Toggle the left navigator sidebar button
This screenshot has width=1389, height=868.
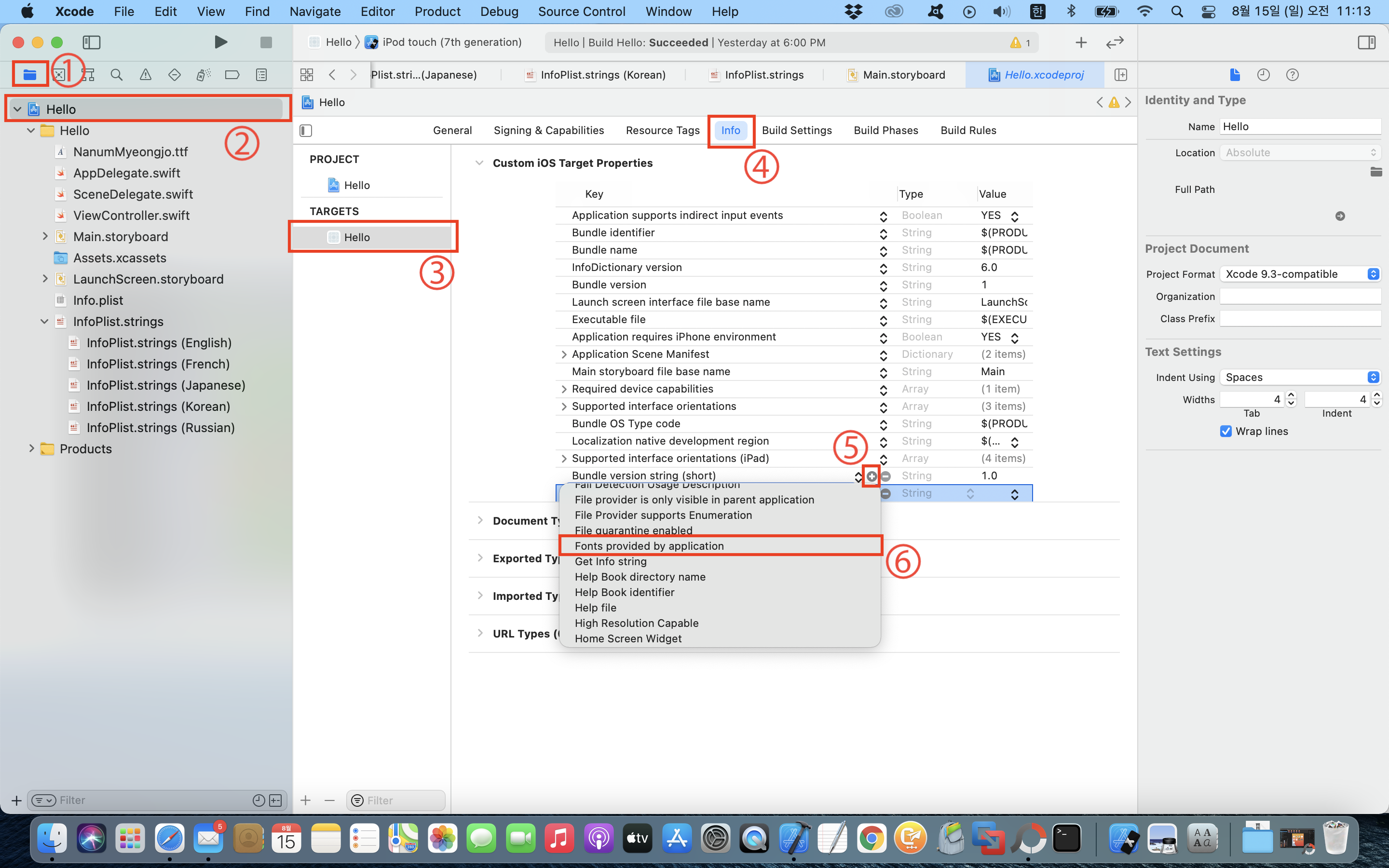point(92,42)
